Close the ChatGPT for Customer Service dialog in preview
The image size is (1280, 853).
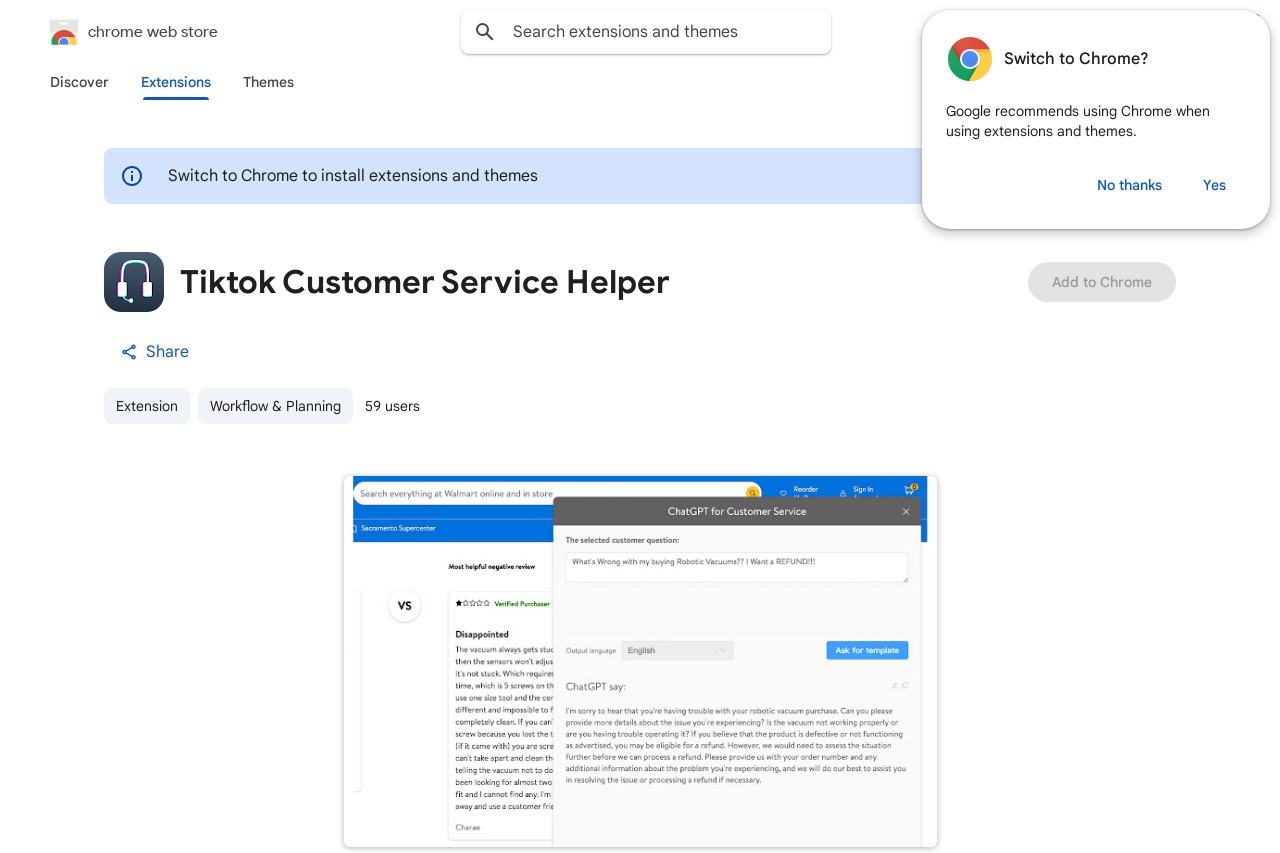(x=906, y=511)
